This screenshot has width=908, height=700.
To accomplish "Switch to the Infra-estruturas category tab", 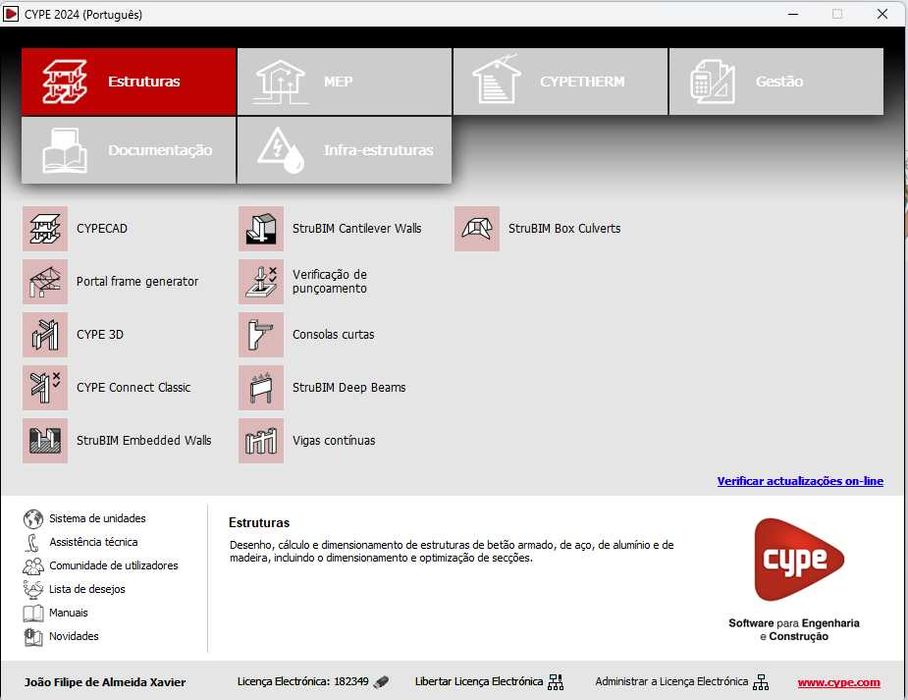I will click(x=344, y=151).
